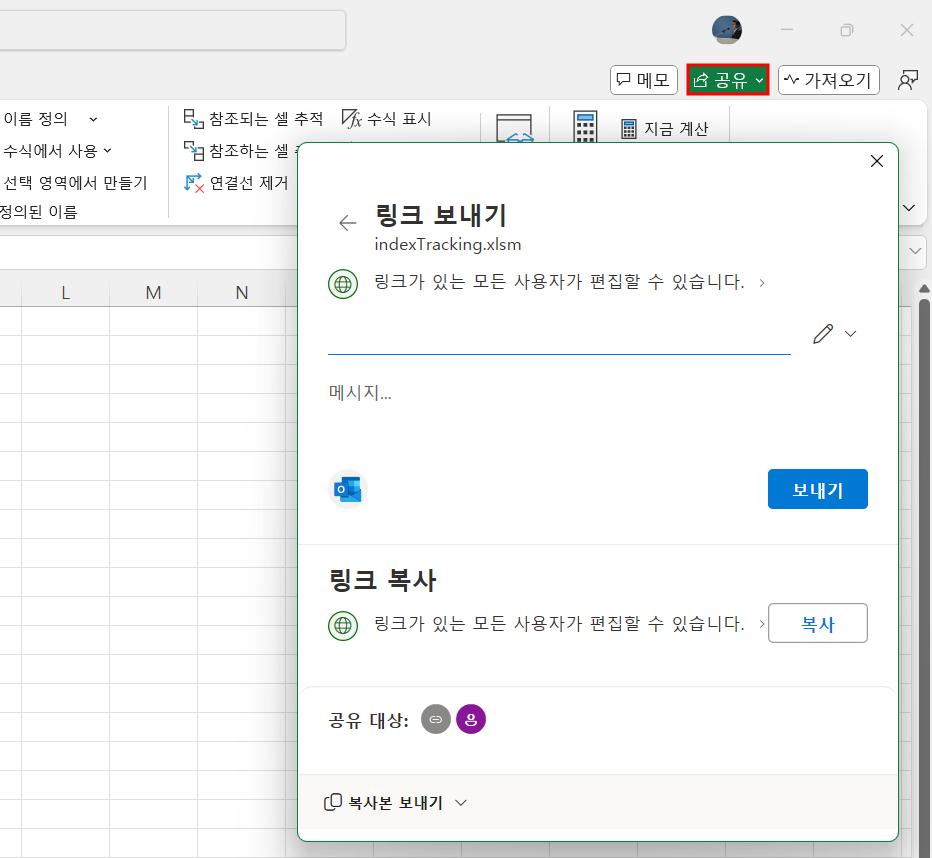Open the 메모 comments button

tap(644, 80)
